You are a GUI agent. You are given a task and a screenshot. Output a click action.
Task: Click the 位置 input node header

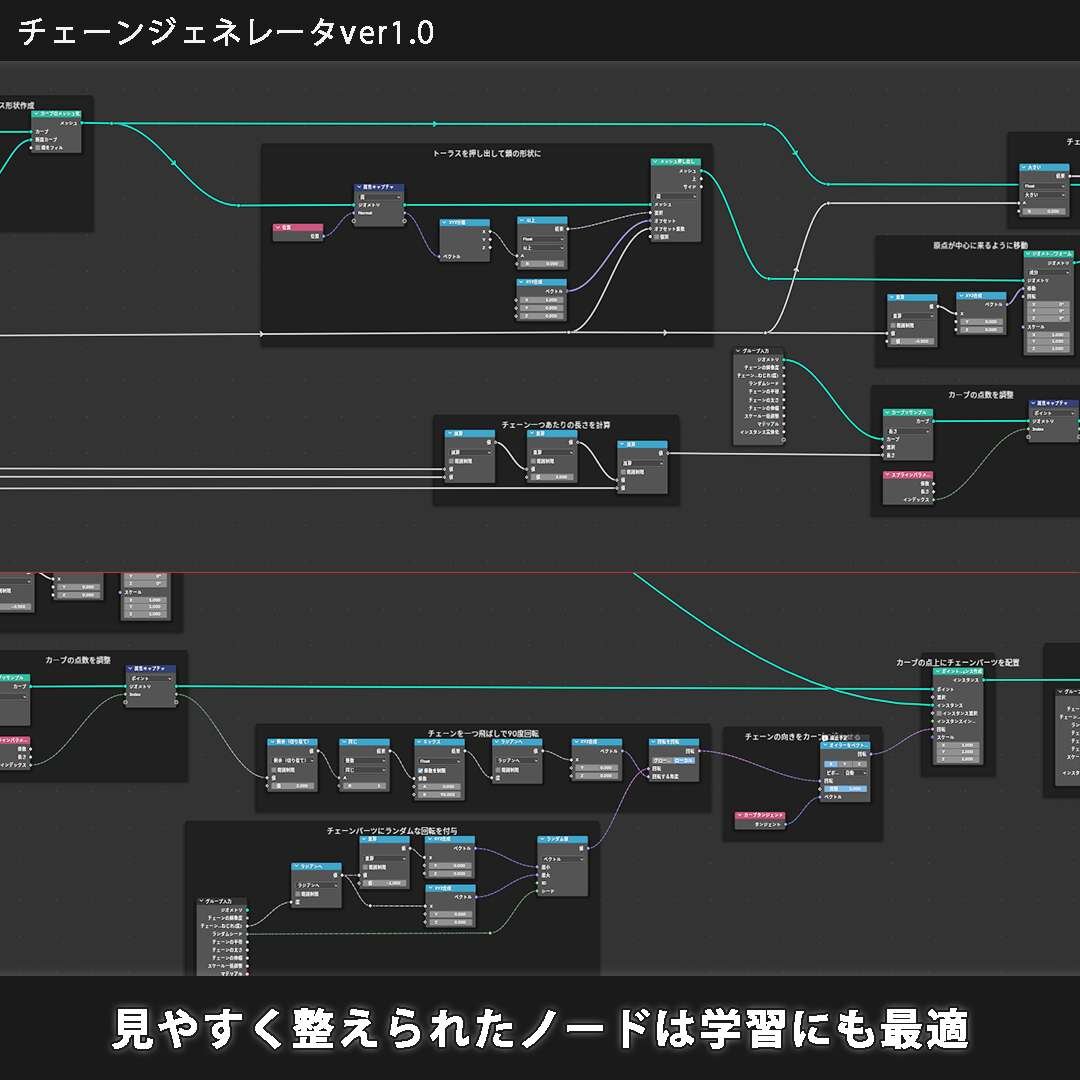click(298, 227)
